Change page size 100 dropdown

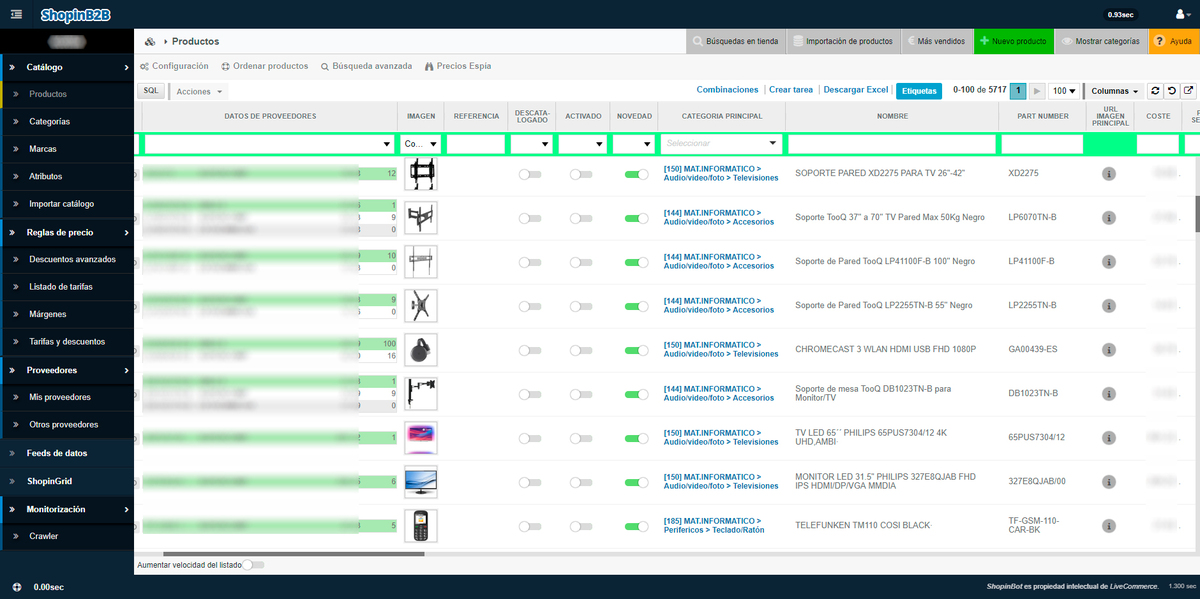pos(1064,91)
